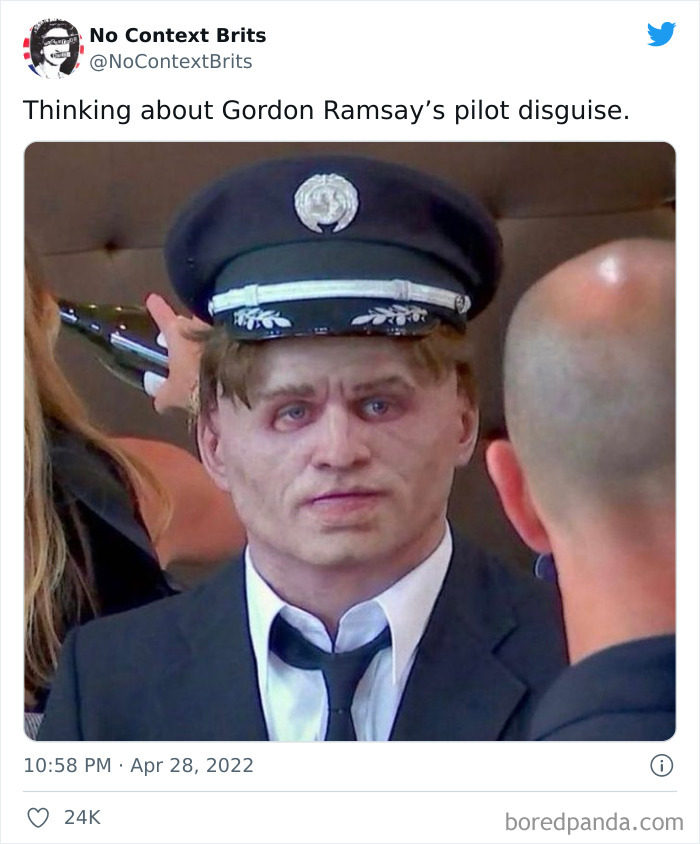Like the tweet with the heart icon
Image resolution: width=700 pixels, height=844 pixels.
pyautogui.click(x=38, y=818)
